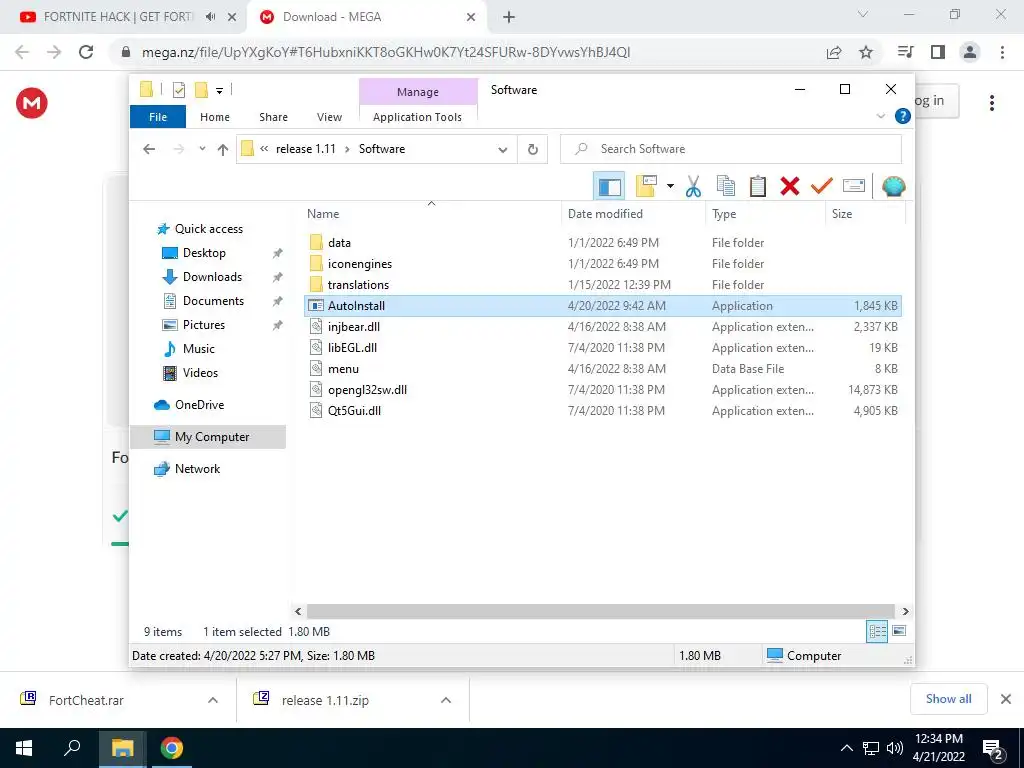Open taskbar search magnifier
The height and width of the screenshot is (768, 1024).
coord(72,748)
